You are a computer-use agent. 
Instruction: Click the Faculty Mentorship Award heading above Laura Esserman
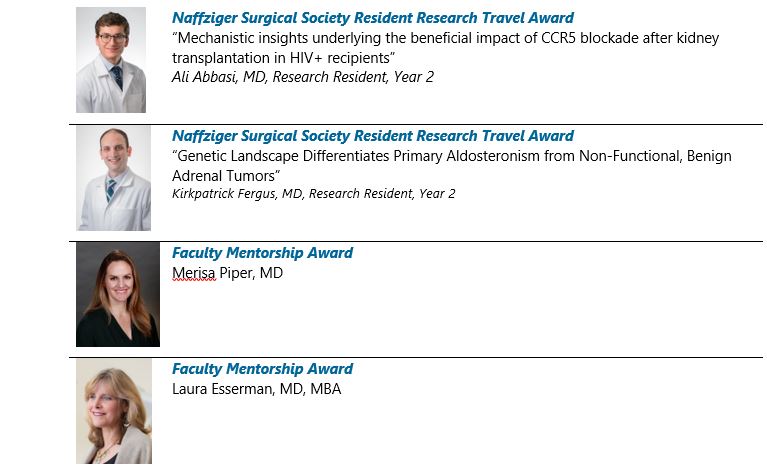262,369
